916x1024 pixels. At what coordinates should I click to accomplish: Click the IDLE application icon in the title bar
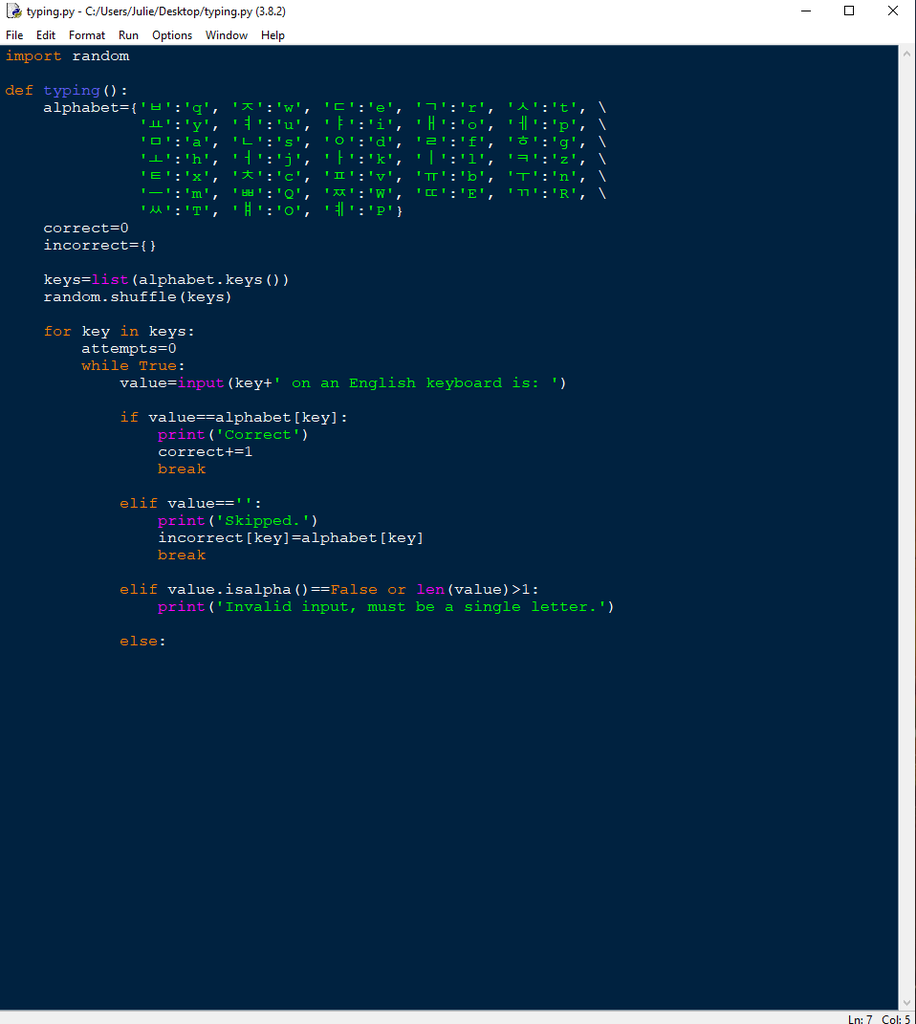(x=13, y=11)
